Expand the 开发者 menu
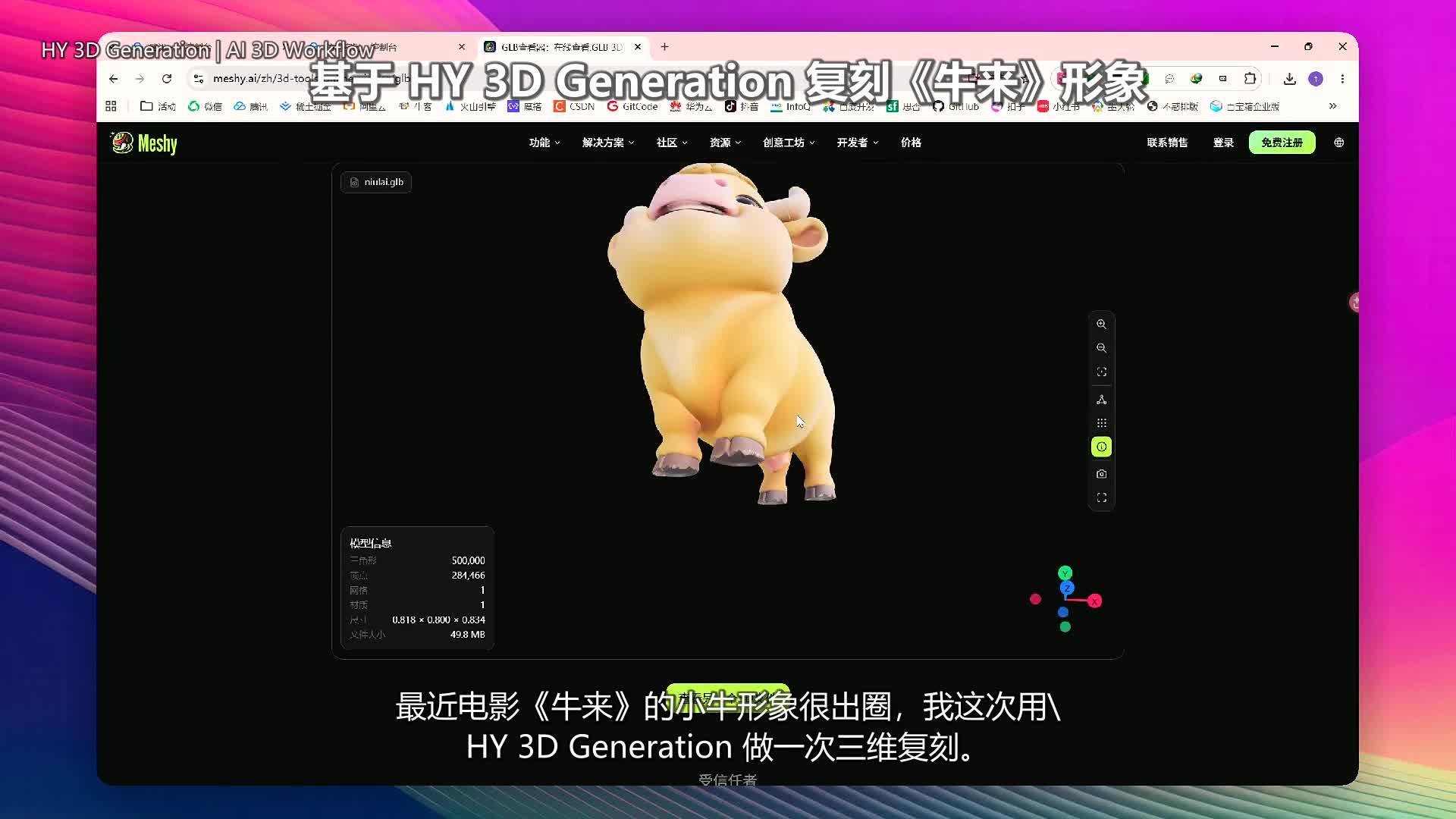 point(858,143)
